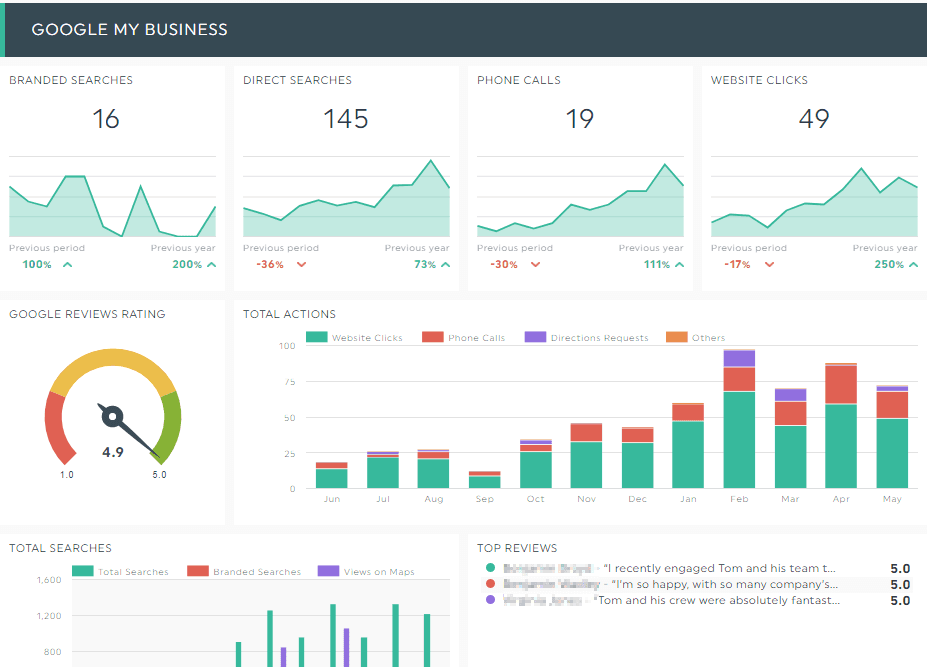Screen dimensions: 927x667
Task: Click the Branded Searches widget title
Action: coord(71,80)
